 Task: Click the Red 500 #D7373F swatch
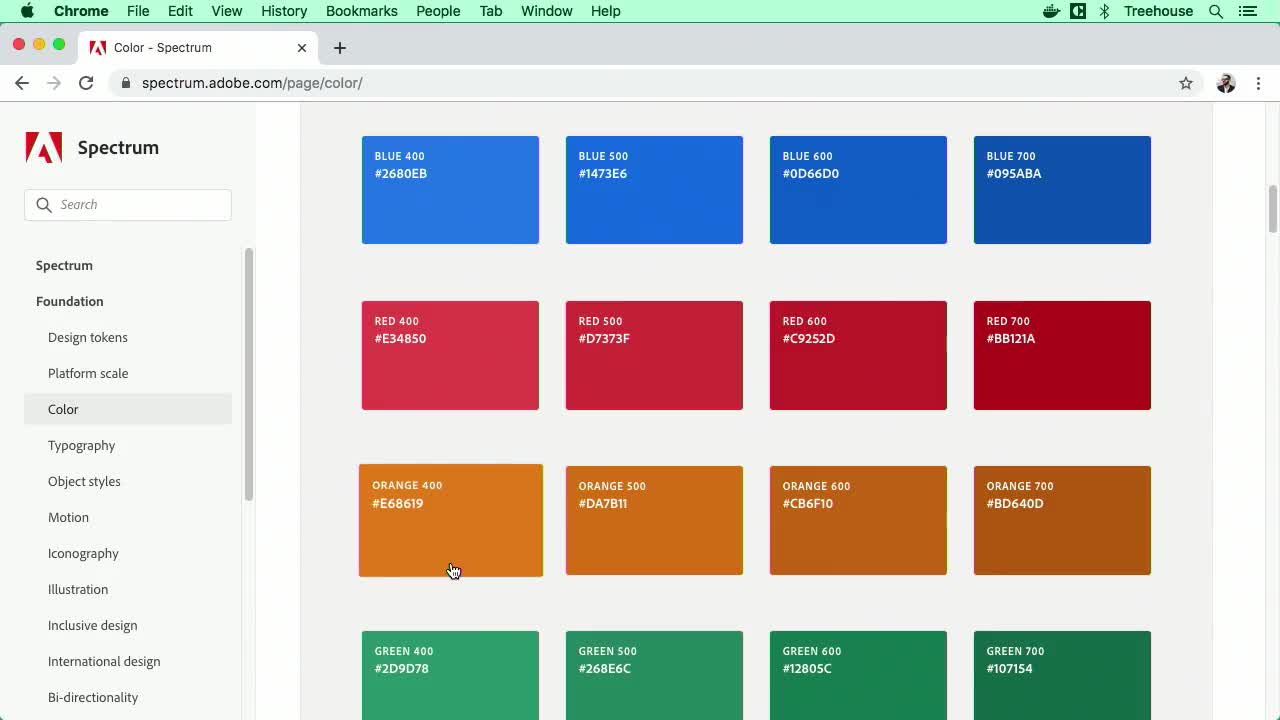tap(654, 355)
